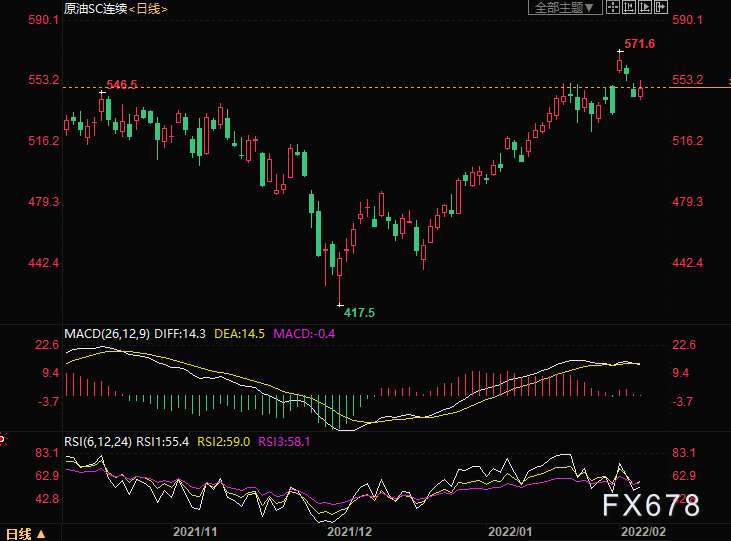Click left axis price 553.2

[x=43, y=80]
